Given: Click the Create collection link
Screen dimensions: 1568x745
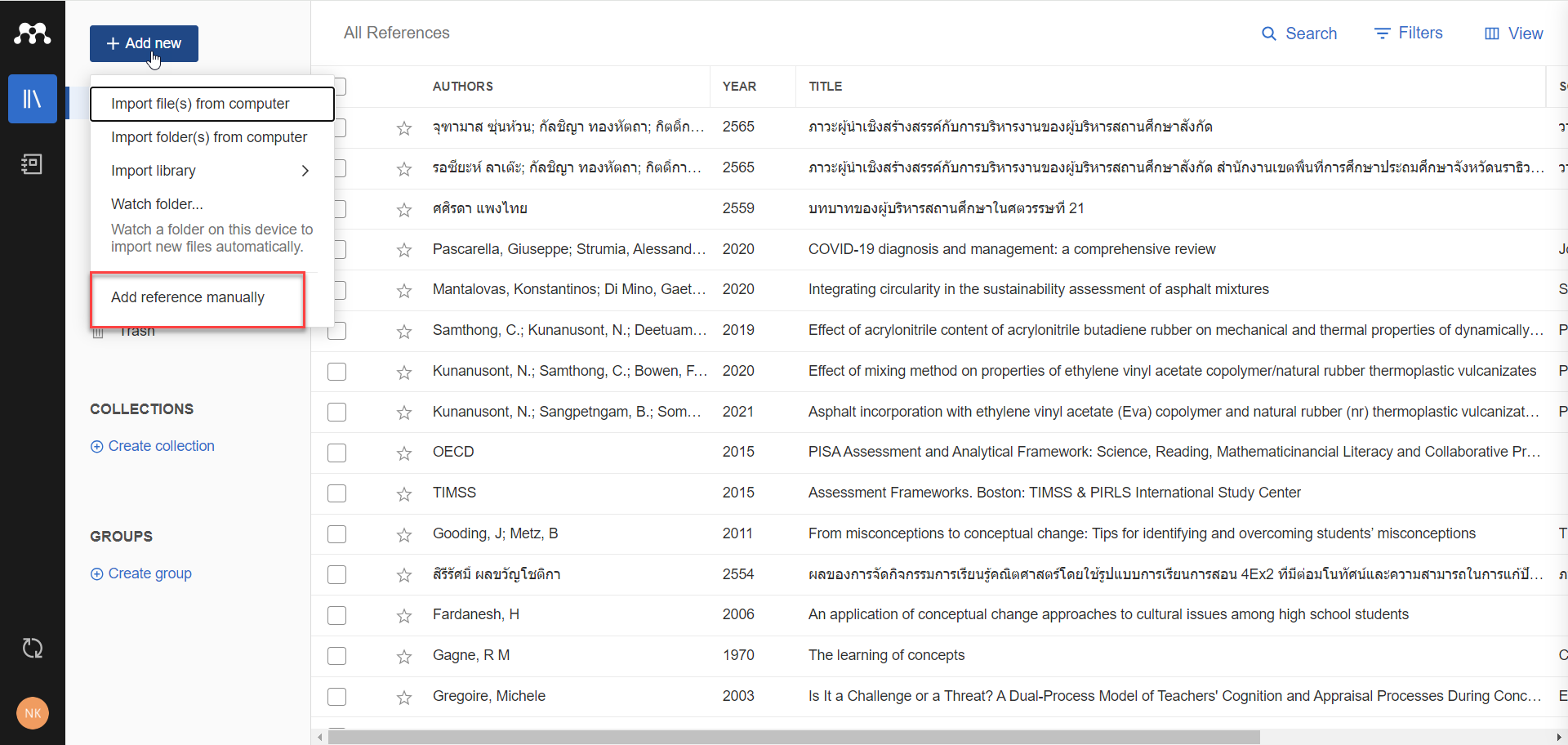Looking at the screenshot, I should pos(153,447).
